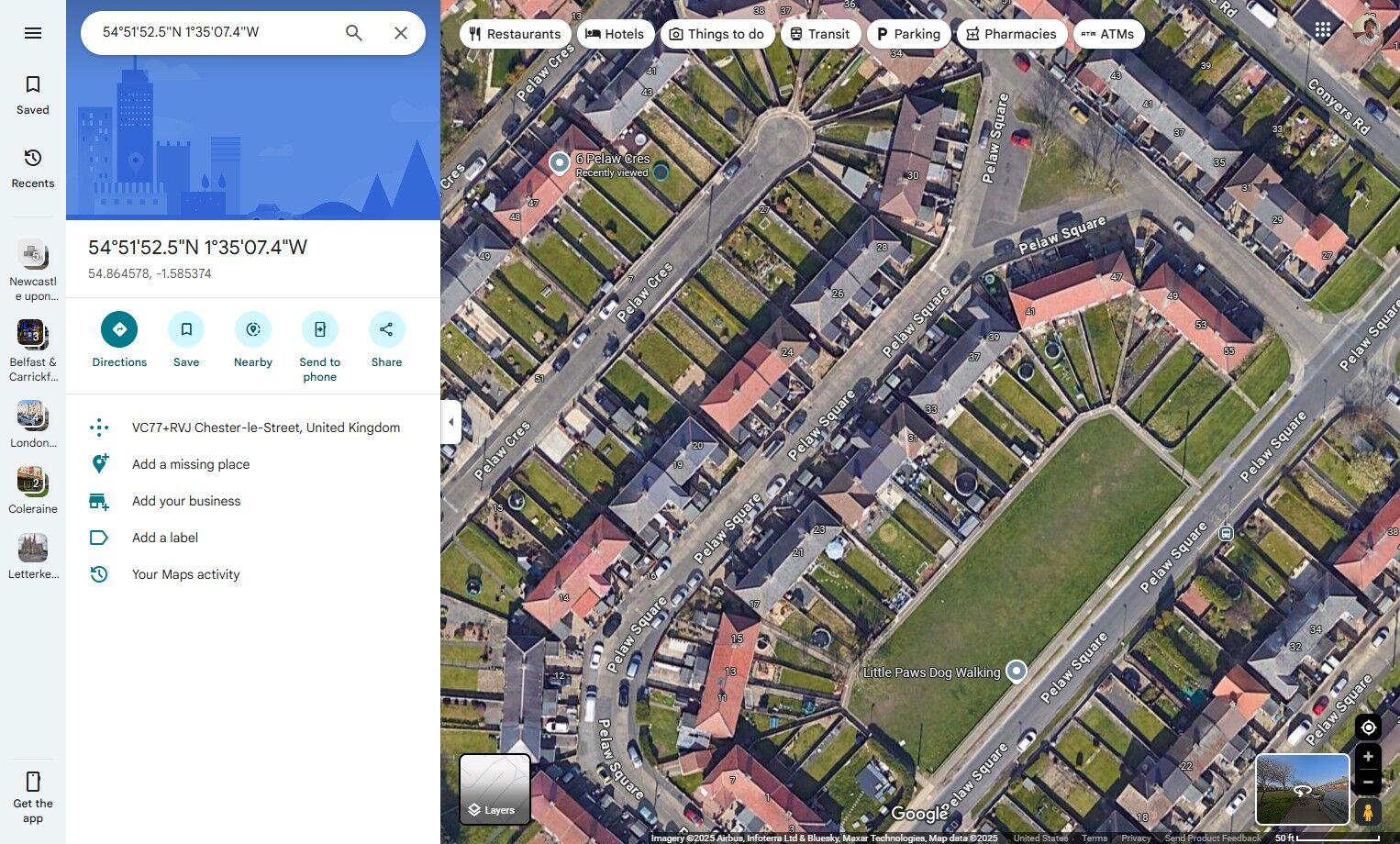Image resolution: width=1400 pixels, height=844 pixels.
Task: Click Little Paws Dog Walking pin
Action: pos(1017,672)
